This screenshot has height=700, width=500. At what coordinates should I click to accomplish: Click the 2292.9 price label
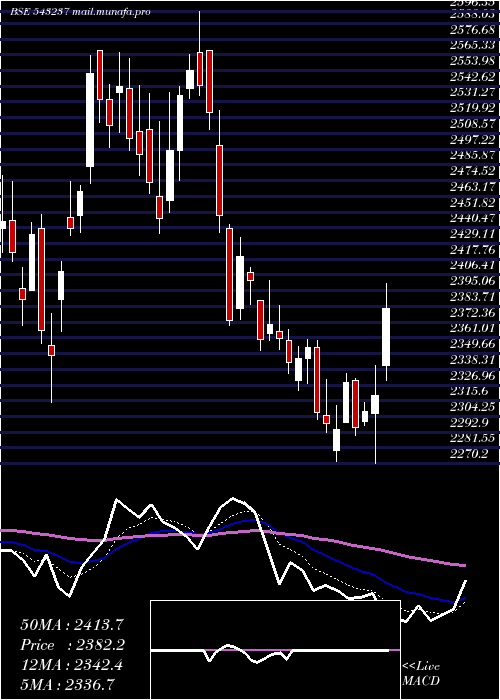[469, 423]
